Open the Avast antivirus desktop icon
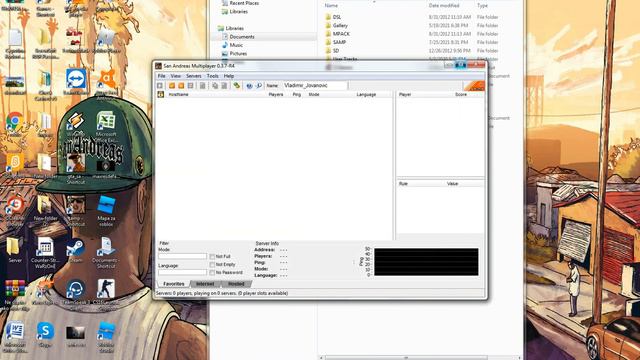This screenshot has width=640, height=360. (x=107, y=79)
